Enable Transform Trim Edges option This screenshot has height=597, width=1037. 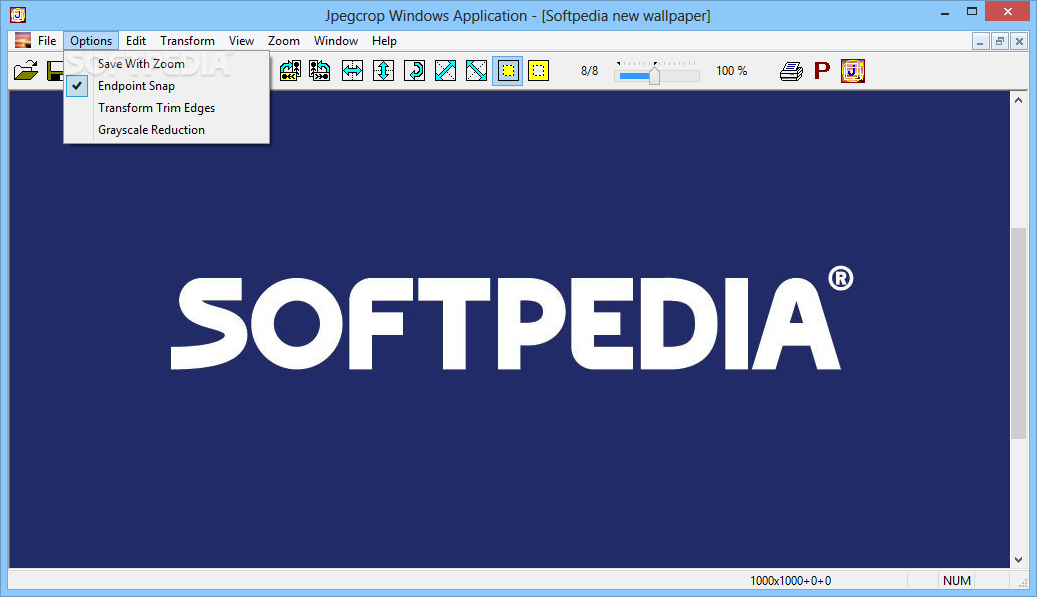pos(167,108)
